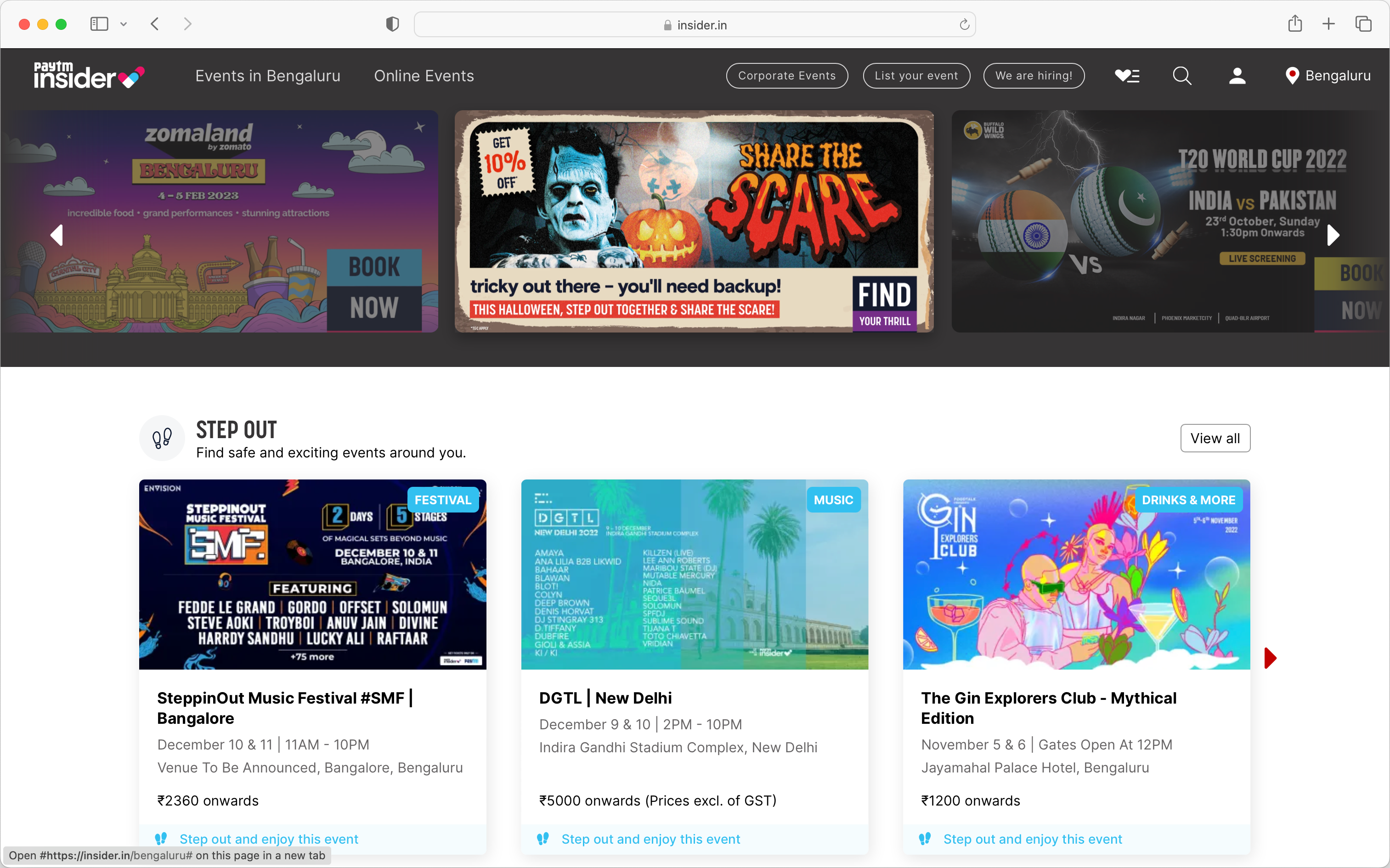Image resolution: width=1390 pixels, height=868 pixels.
Task: Click the List your event button
Action: tap(916, 75)
